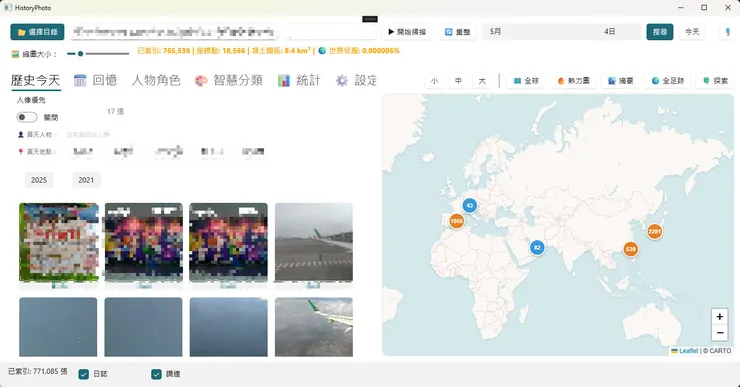Screen dimensions: 740x387
Task: Zoom out on the map
Action: pos(719,333)
